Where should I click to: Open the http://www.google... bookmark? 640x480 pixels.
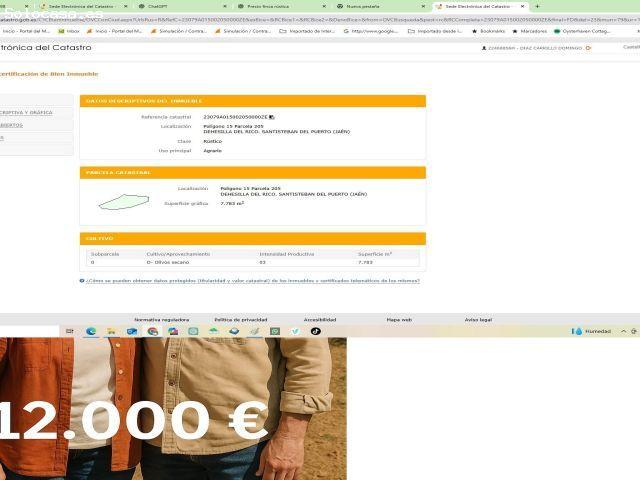pyautogui.click(x=371, y=31)
